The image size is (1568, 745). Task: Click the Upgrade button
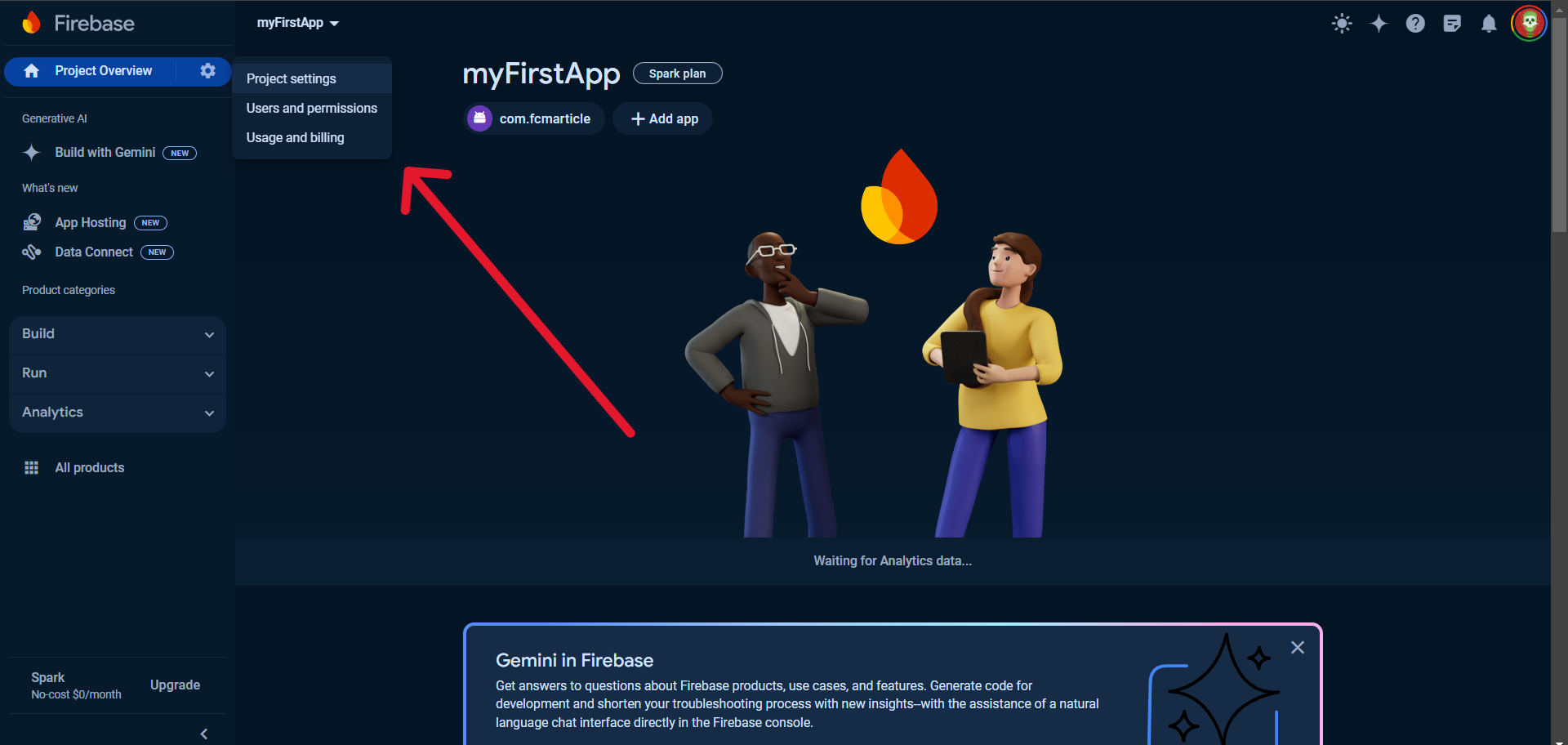tap(175, 685)
